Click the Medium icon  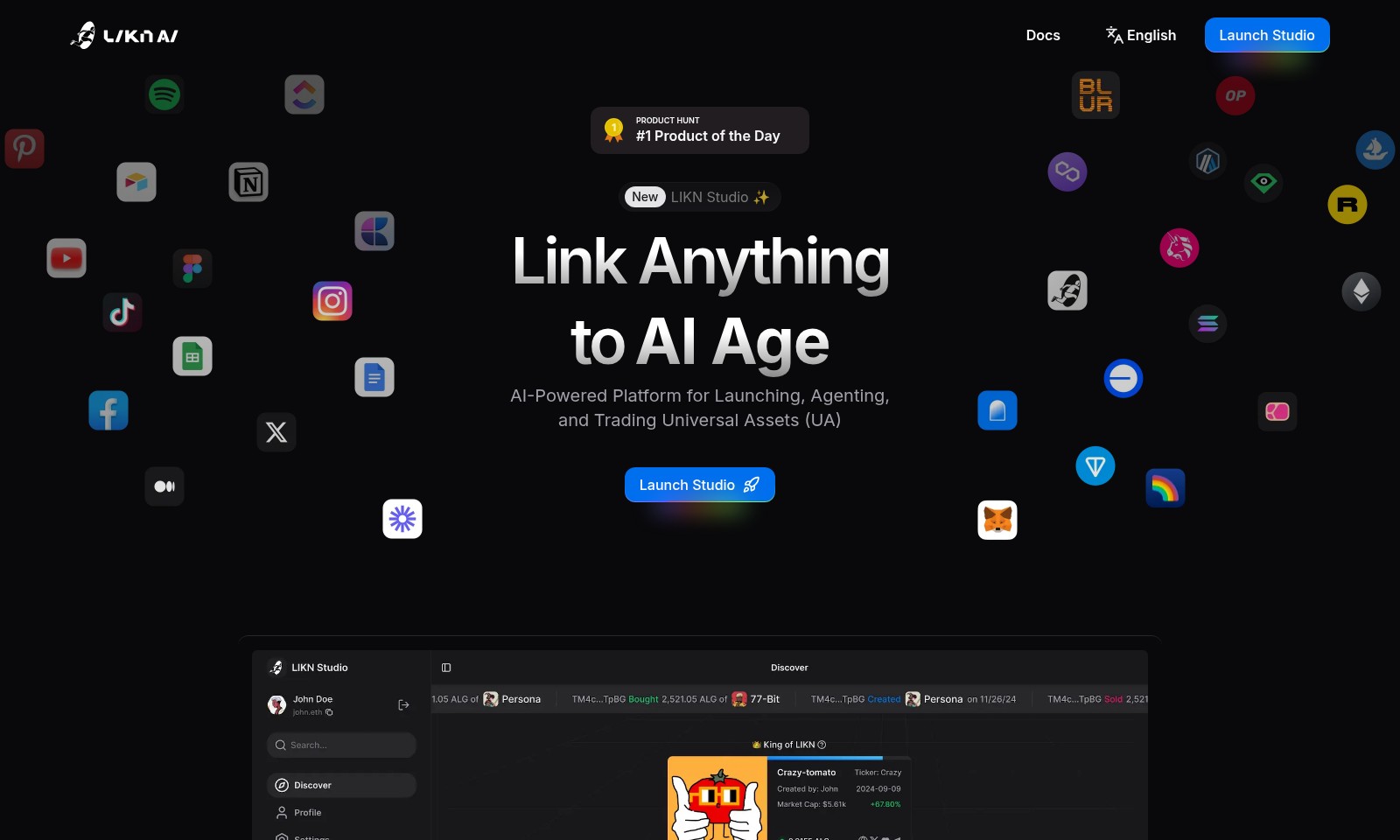(x=164, y=486)
